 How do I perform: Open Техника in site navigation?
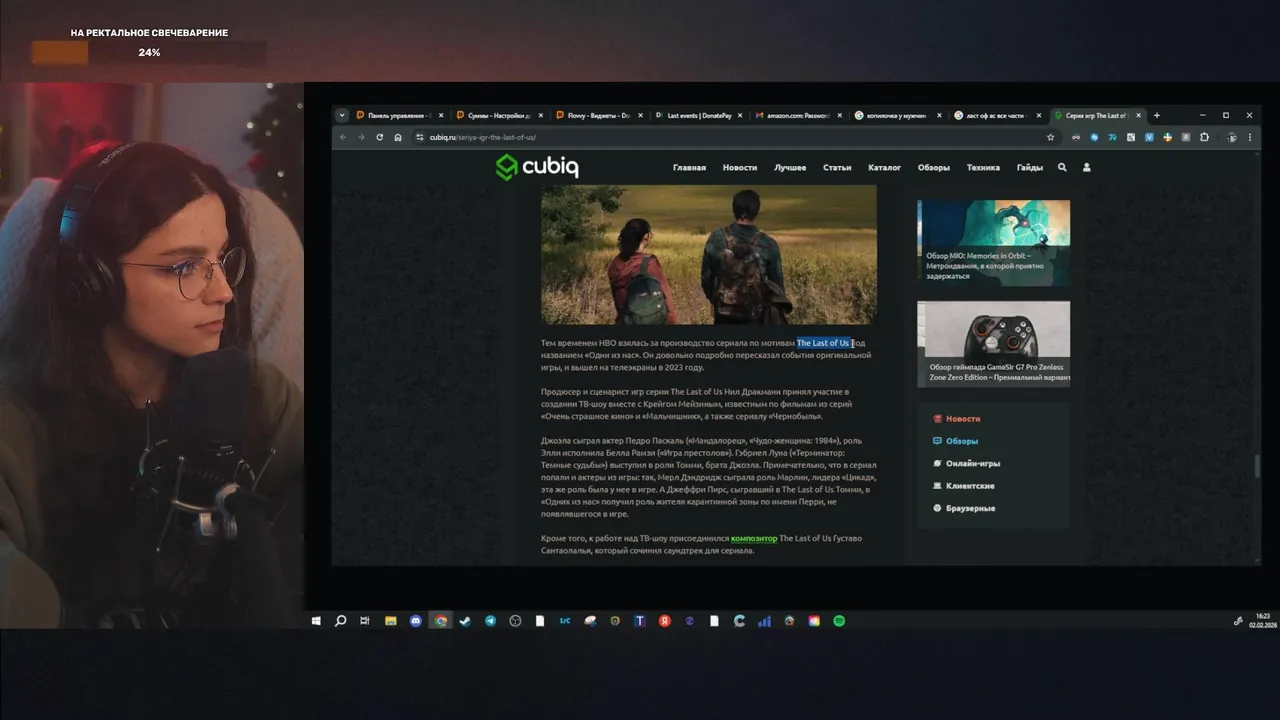[x=983, y=168]
